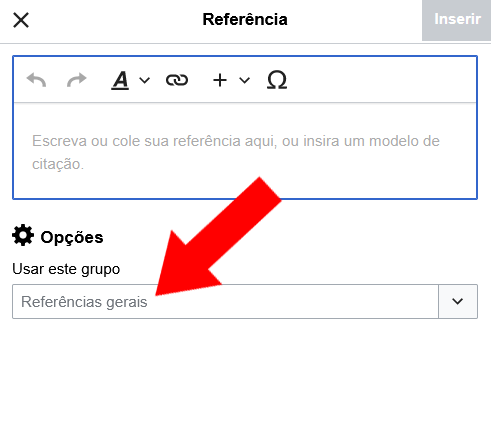Expand the chevron beside the plus icon
The image size is (491, 439).
tap(245, 80)
